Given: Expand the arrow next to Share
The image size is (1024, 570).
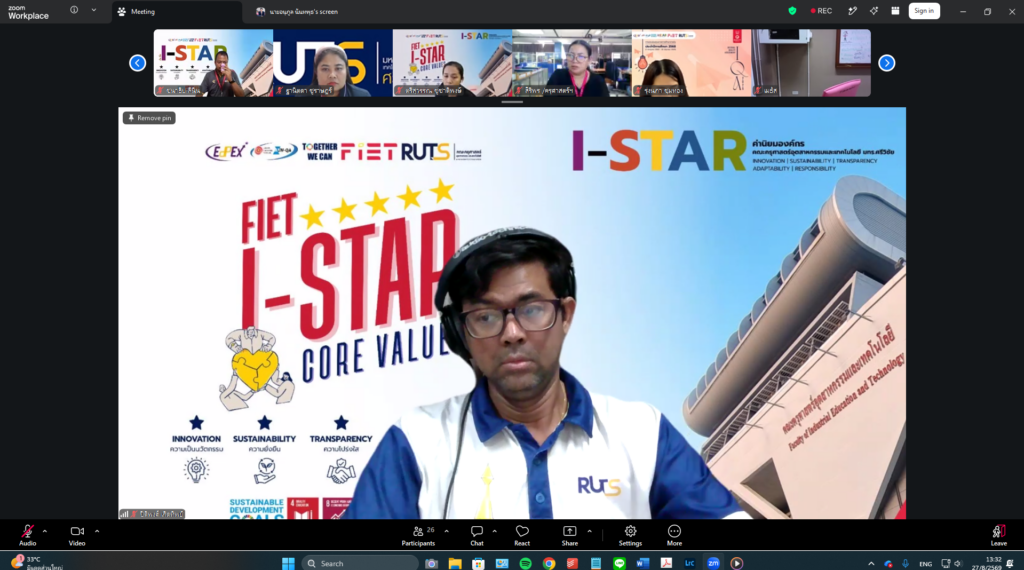Looking at the screenshot, I should pyautogui.click(x=589, y=531).
